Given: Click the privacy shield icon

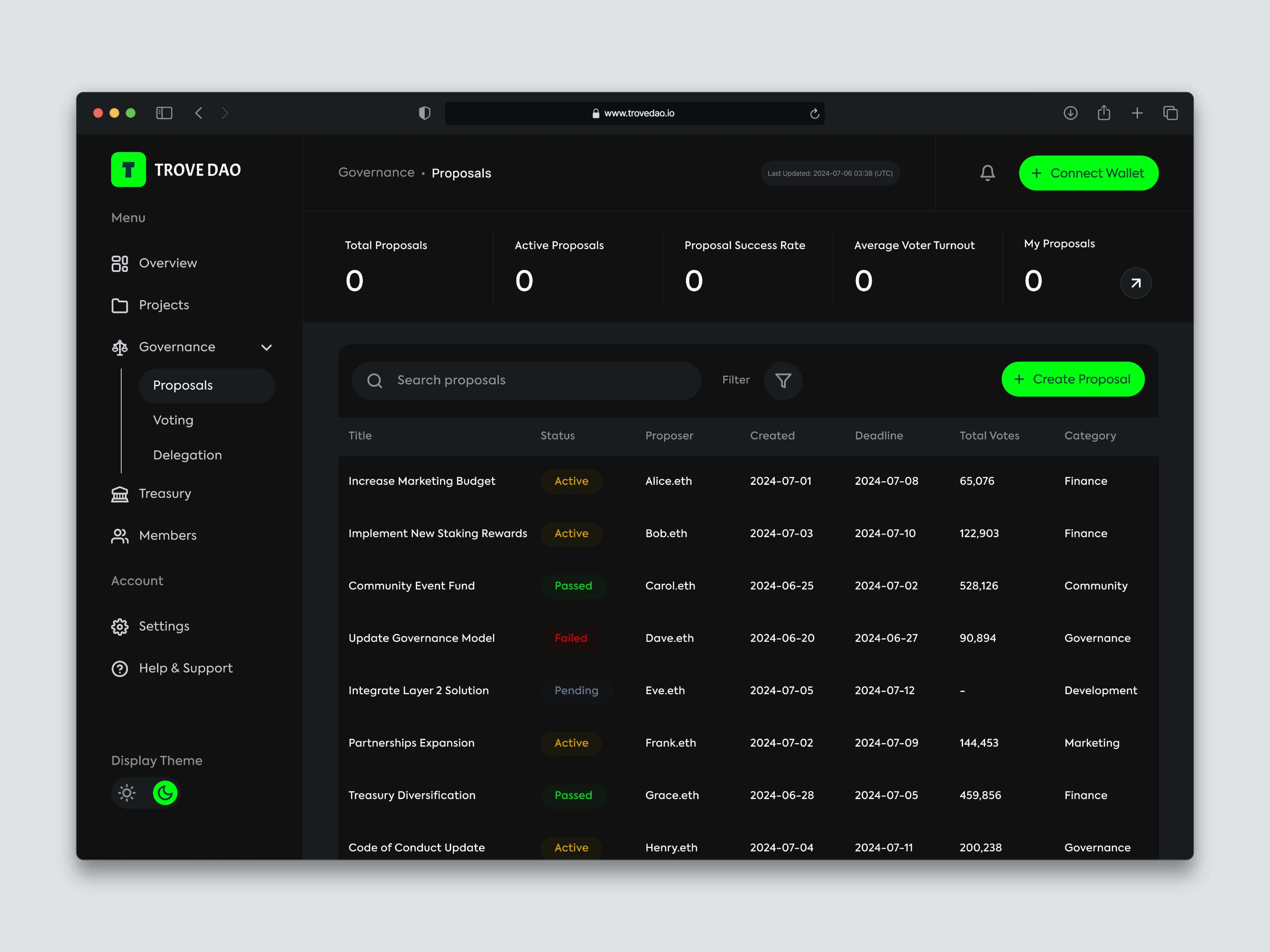Looking at the screenshot, I should click(424, 113).
